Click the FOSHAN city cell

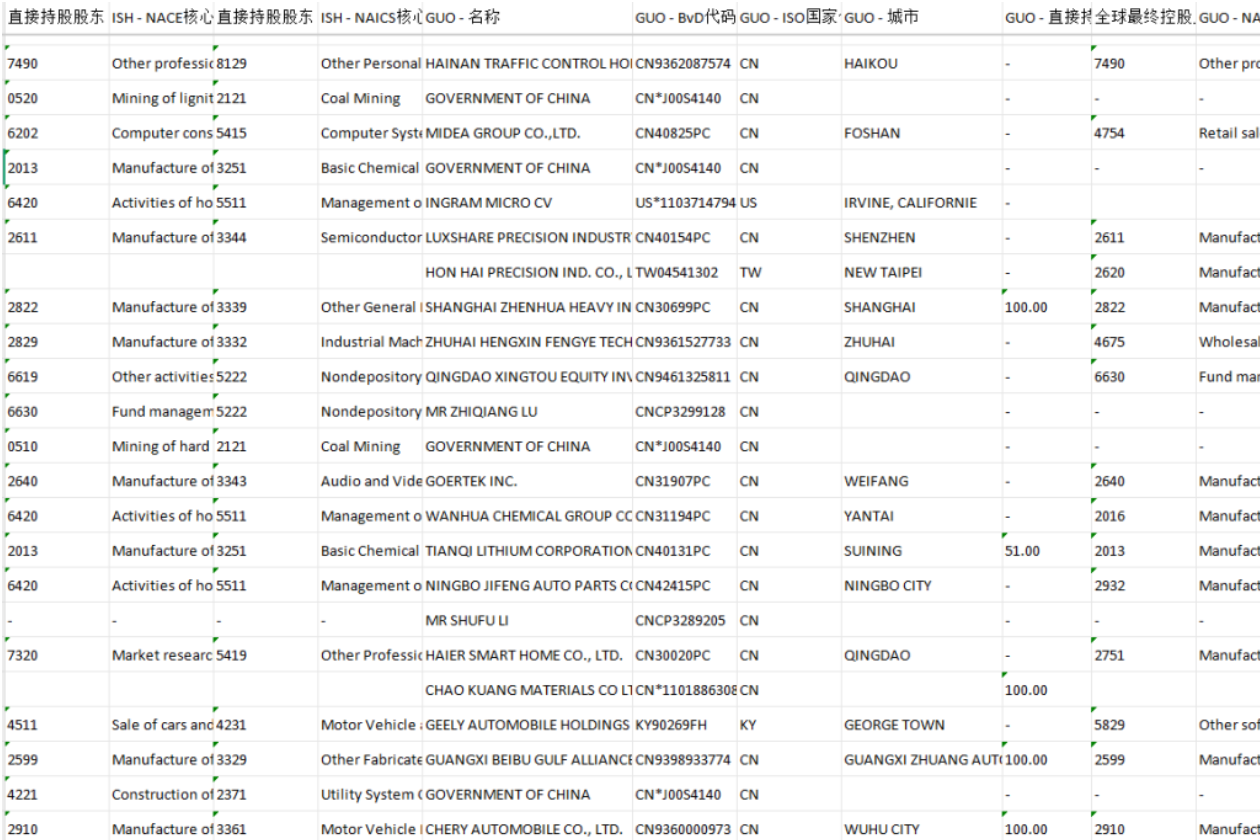(922, 133)
